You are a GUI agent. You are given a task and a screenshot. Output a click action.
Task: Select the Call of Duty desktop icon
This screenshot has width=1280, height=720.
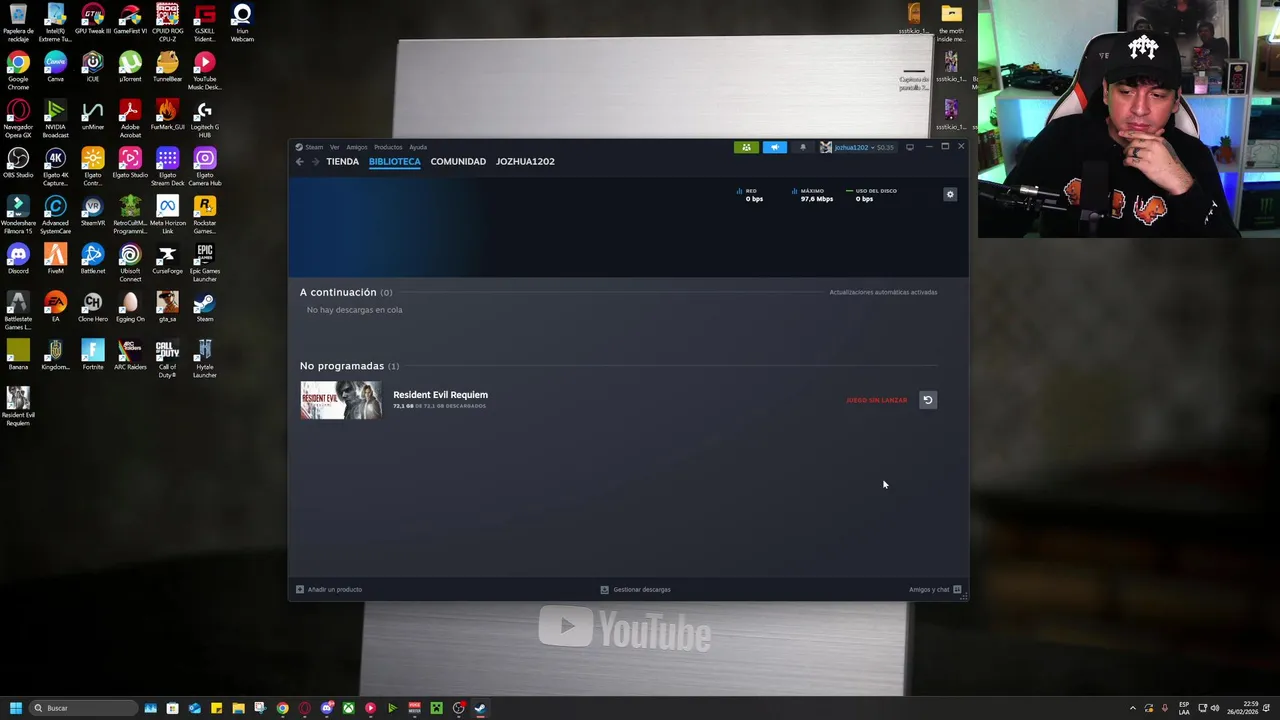(x=167, y=359)
